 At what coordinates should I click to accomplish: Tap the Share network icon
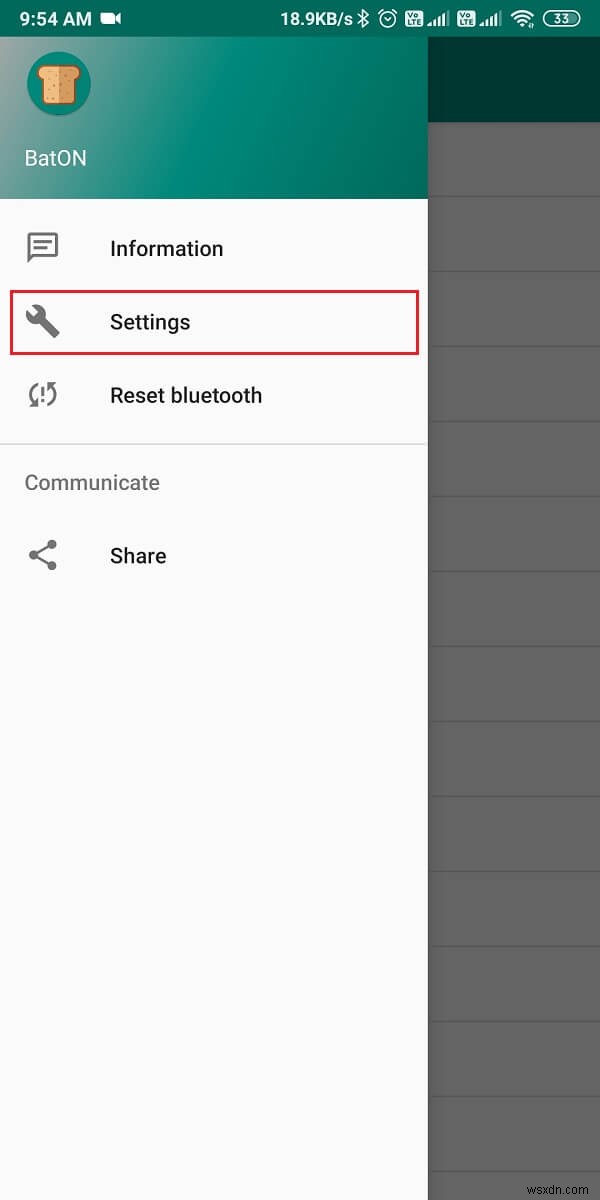click(42, 555)
